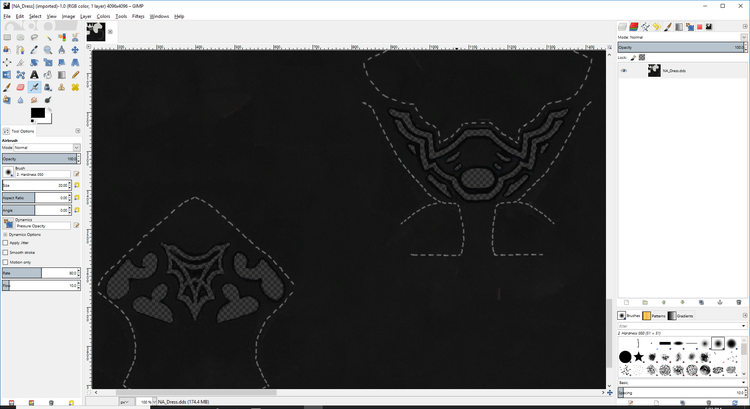Adjust the layer Opacity slider

click(x=682, y=47)
